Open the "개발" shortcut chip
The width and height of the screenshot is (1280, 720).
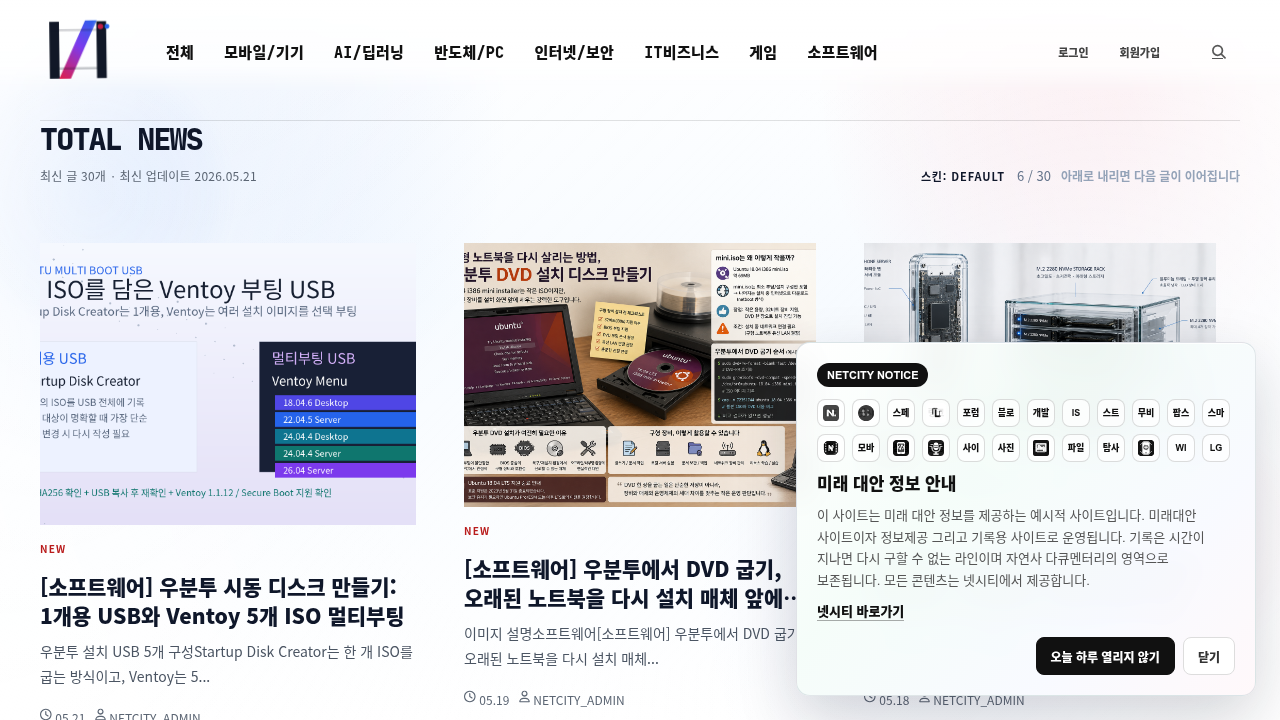[x=1041, y=413]
